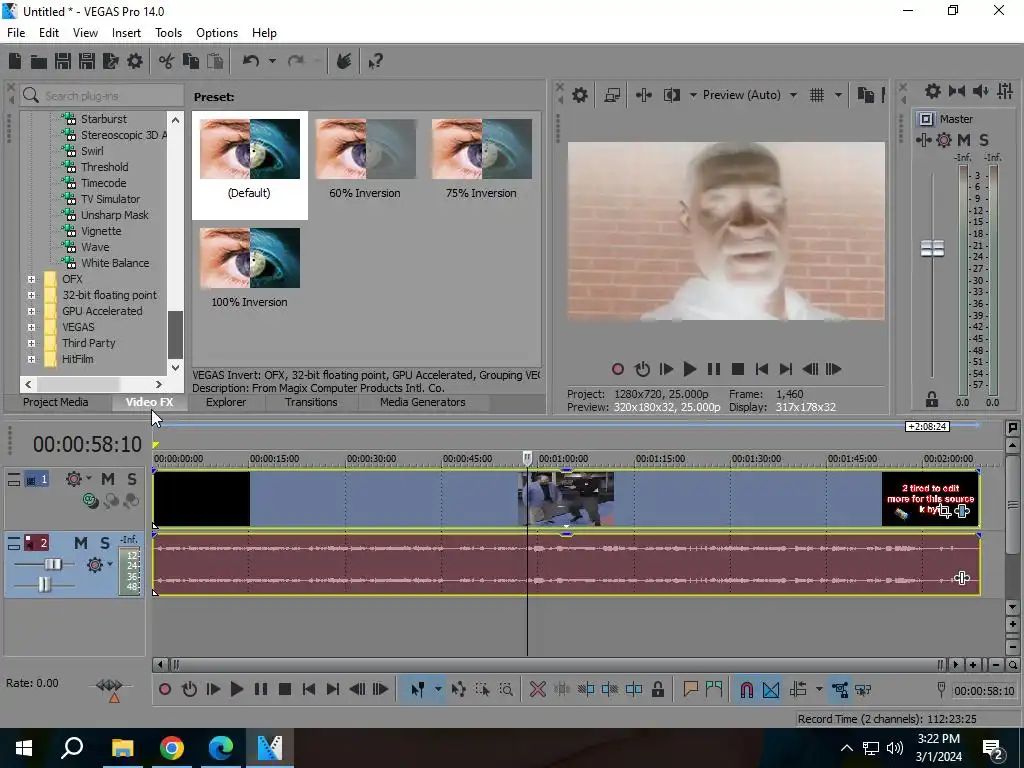The image size is (1024, 768).
Task: Open master bus audio properties gear
Action: click(x=933, y=91)
